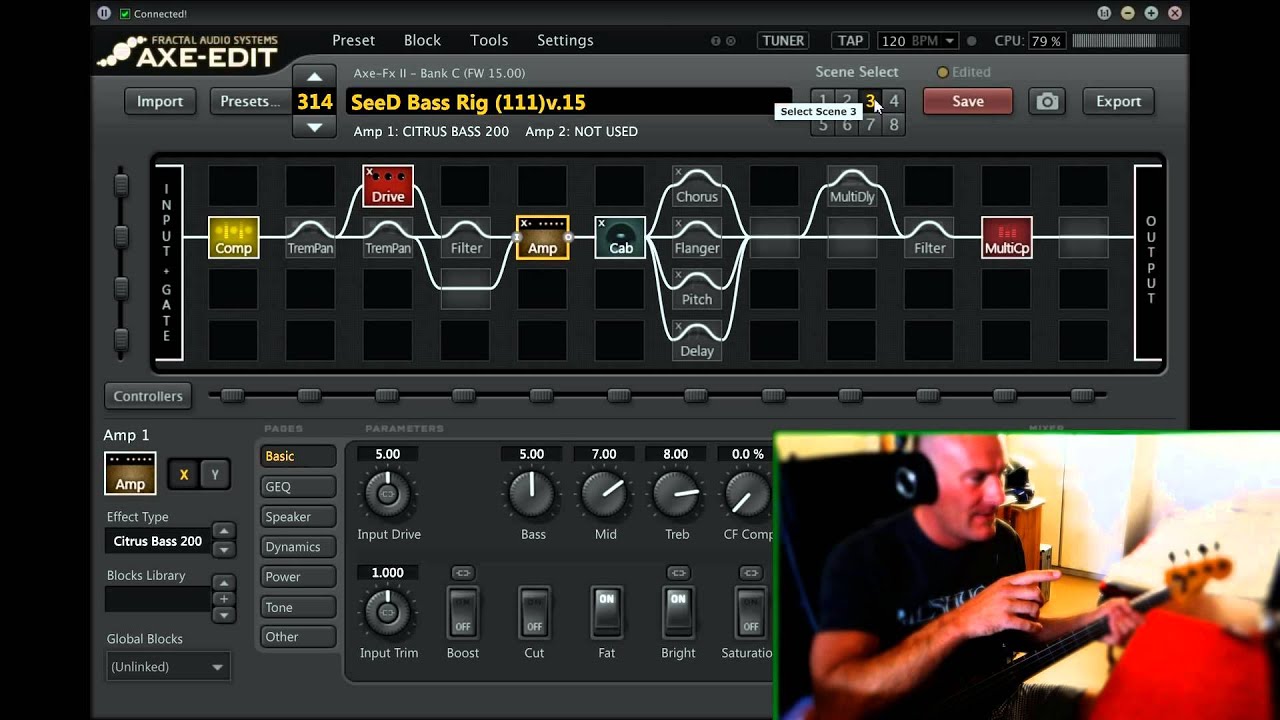Click the camera snapshot icon
1280x720 pixels.
[x=1047, y=101]
